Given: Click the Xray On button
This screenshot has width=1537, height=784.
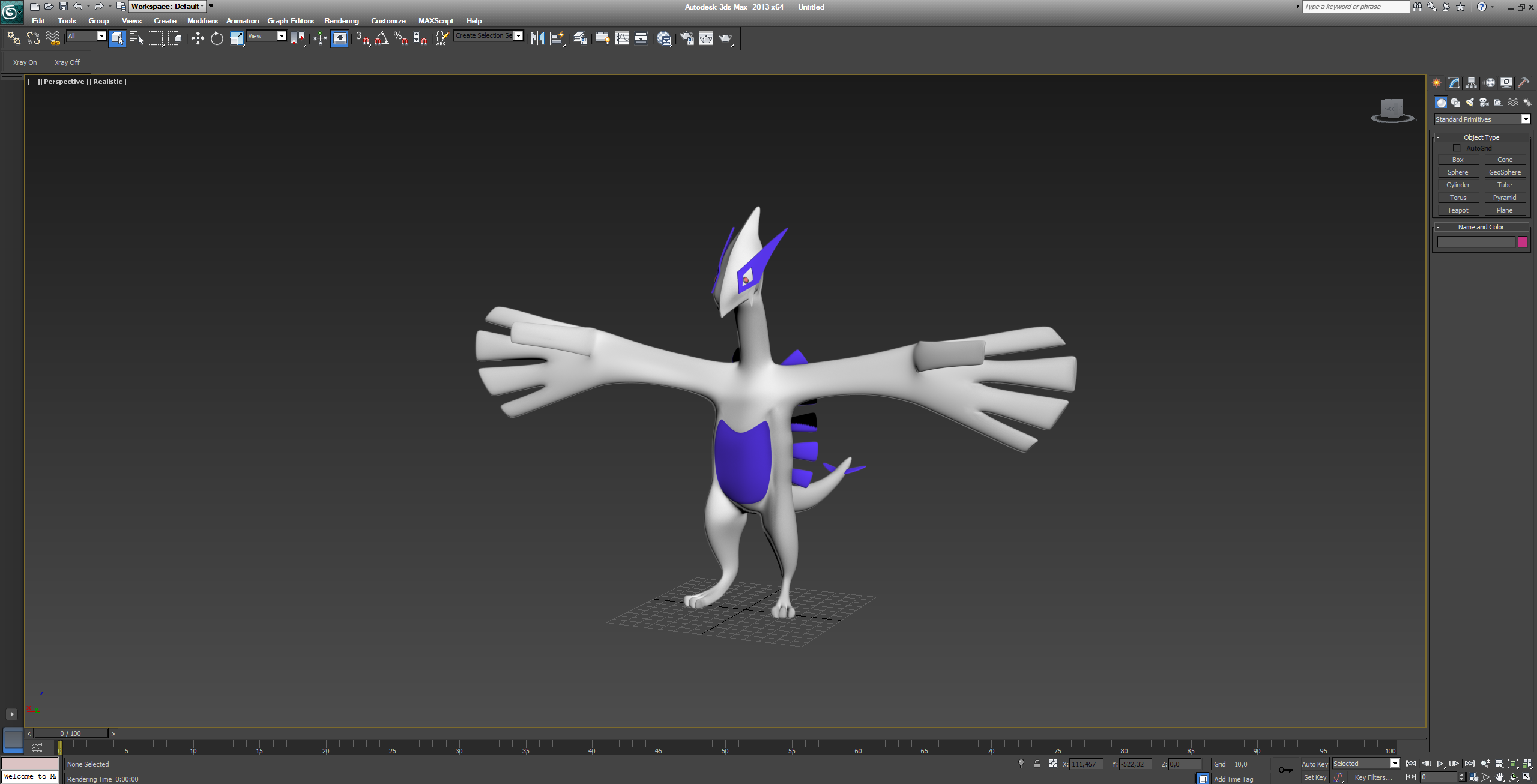Looking at the screenshot, I should pyautogui.click(x=25, y=62).
